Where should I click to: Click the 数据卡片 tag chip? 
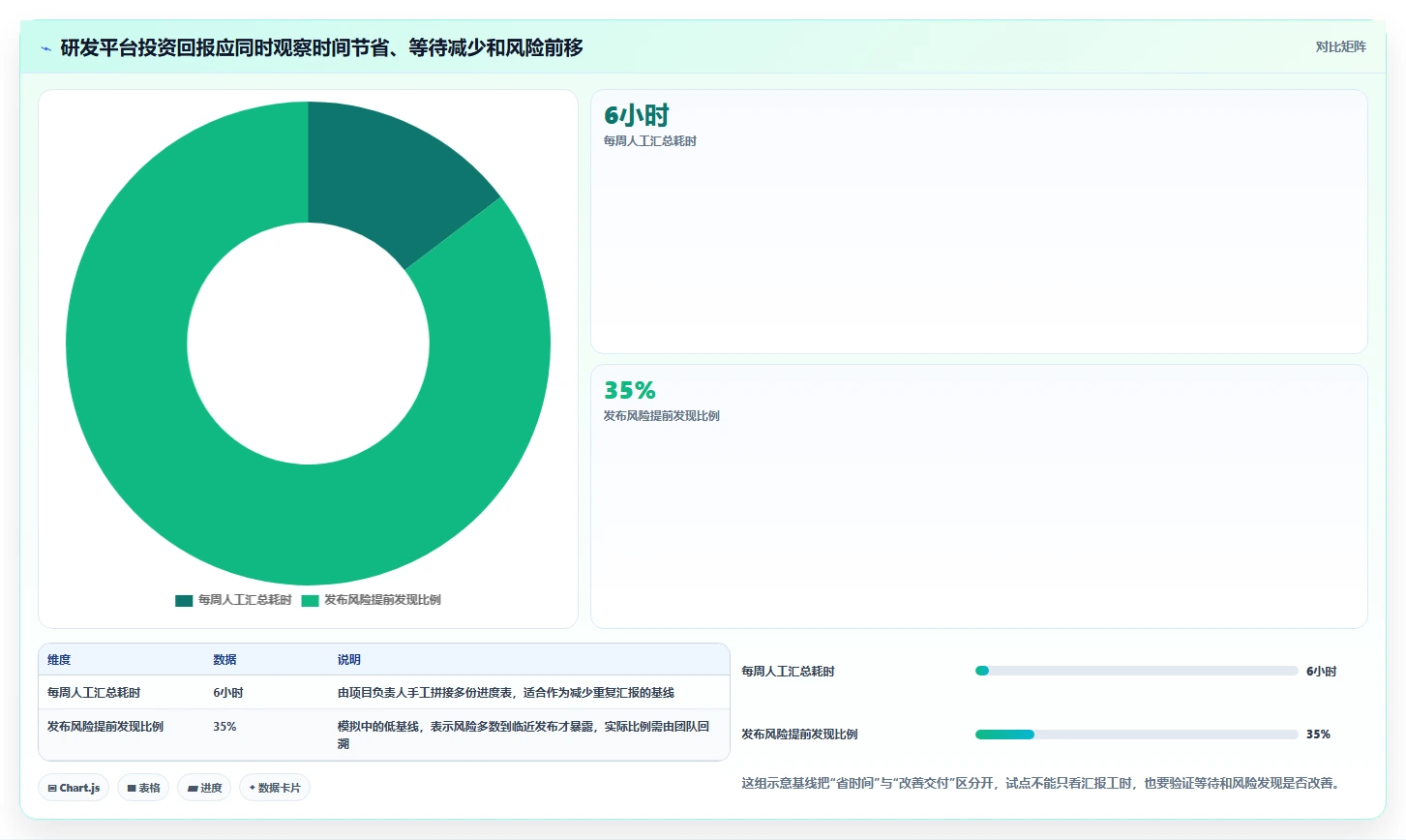point(275,788)
